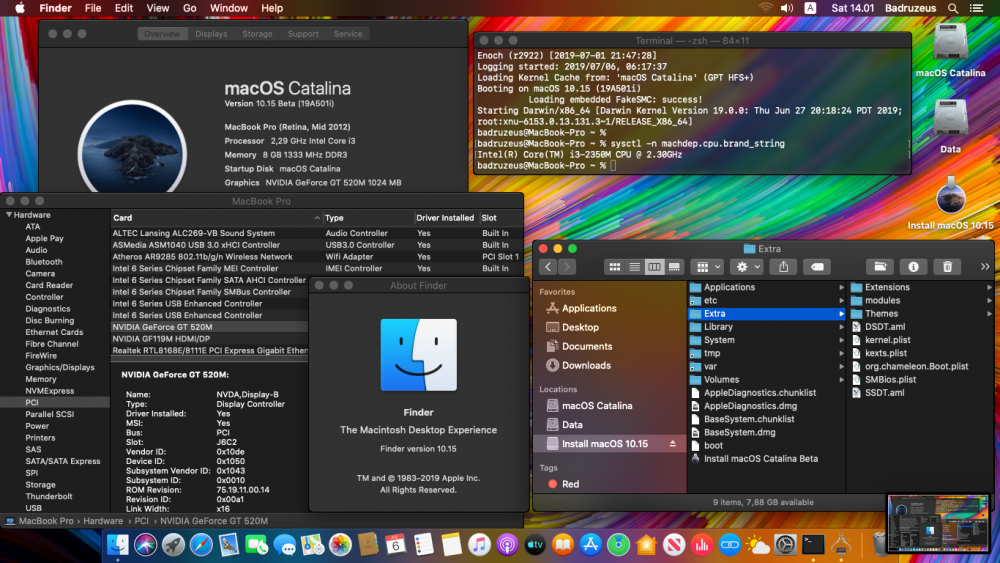Open the Go menu

[x=189, y=8]
